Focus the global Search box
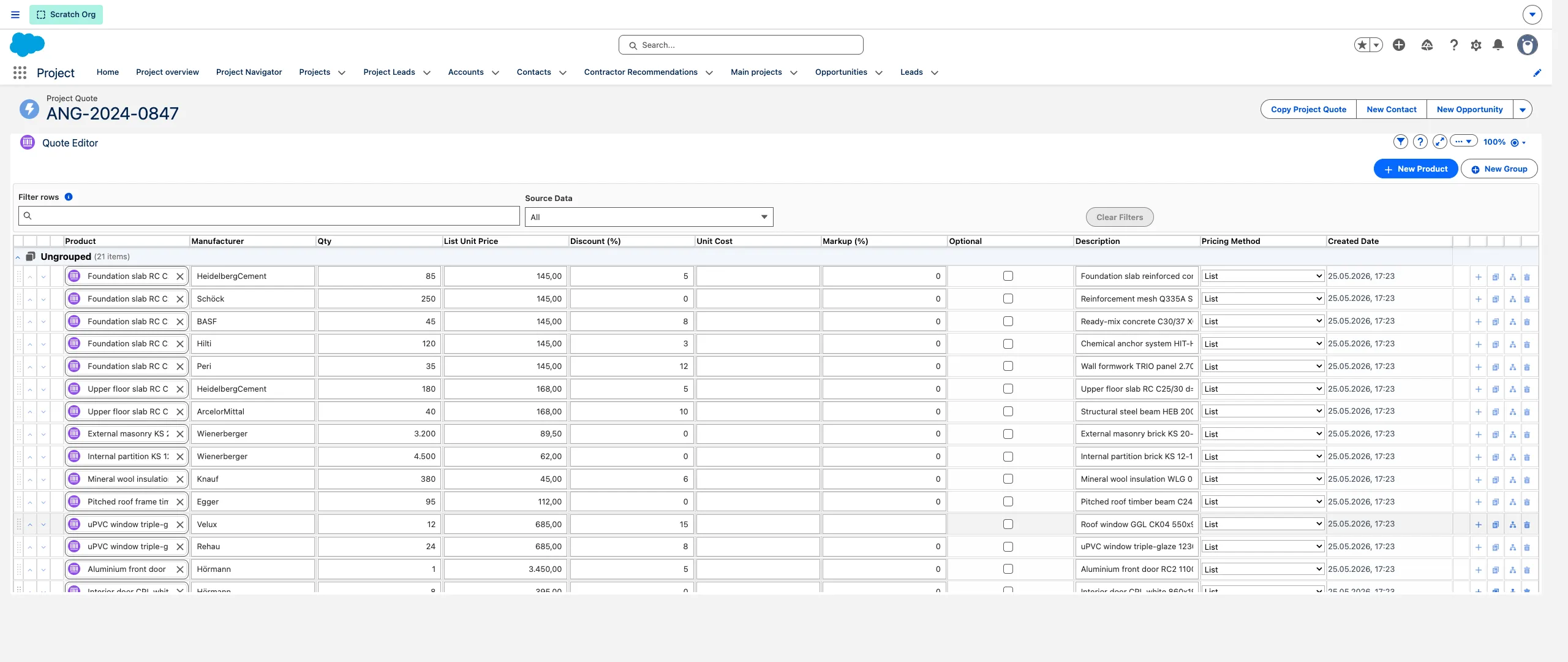 pyautogui.click(x=741, y=45)
